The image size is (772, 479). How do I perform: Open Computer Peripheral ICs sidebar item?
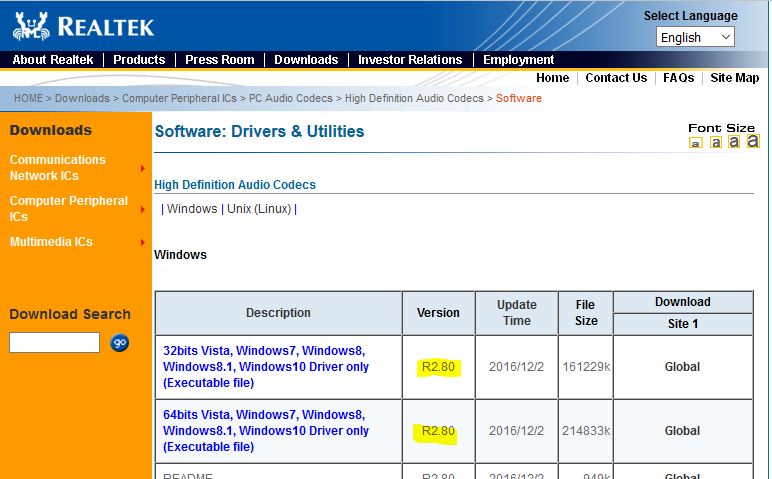point(68,209)
